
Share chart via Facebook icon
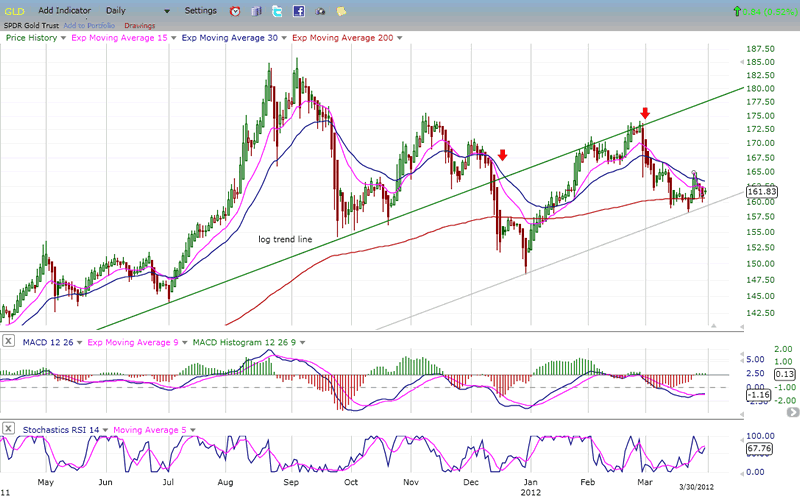pyautogui.click(x=298, y=11)
